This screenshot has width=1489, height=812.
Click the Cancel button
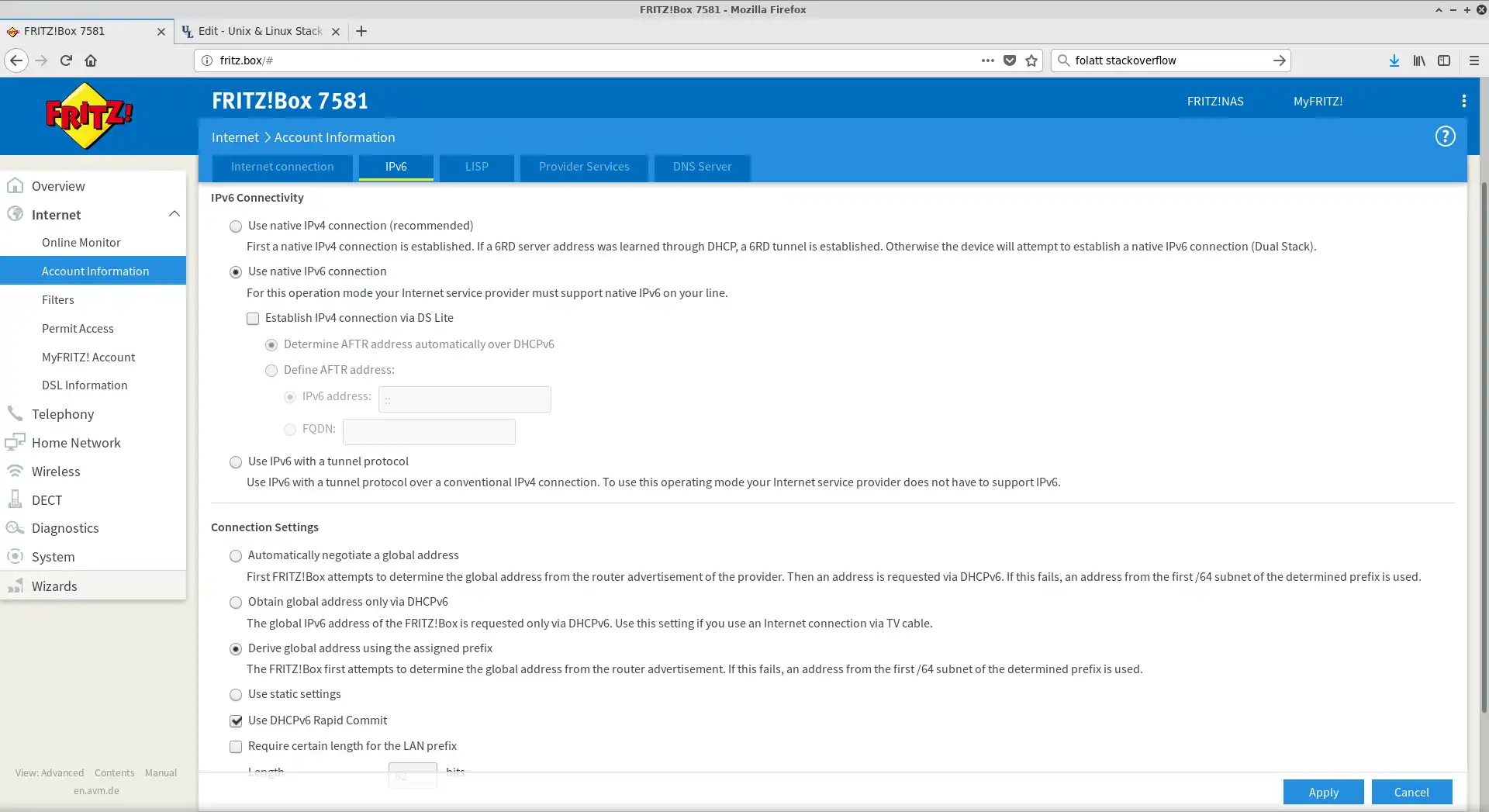[1411, 792]
